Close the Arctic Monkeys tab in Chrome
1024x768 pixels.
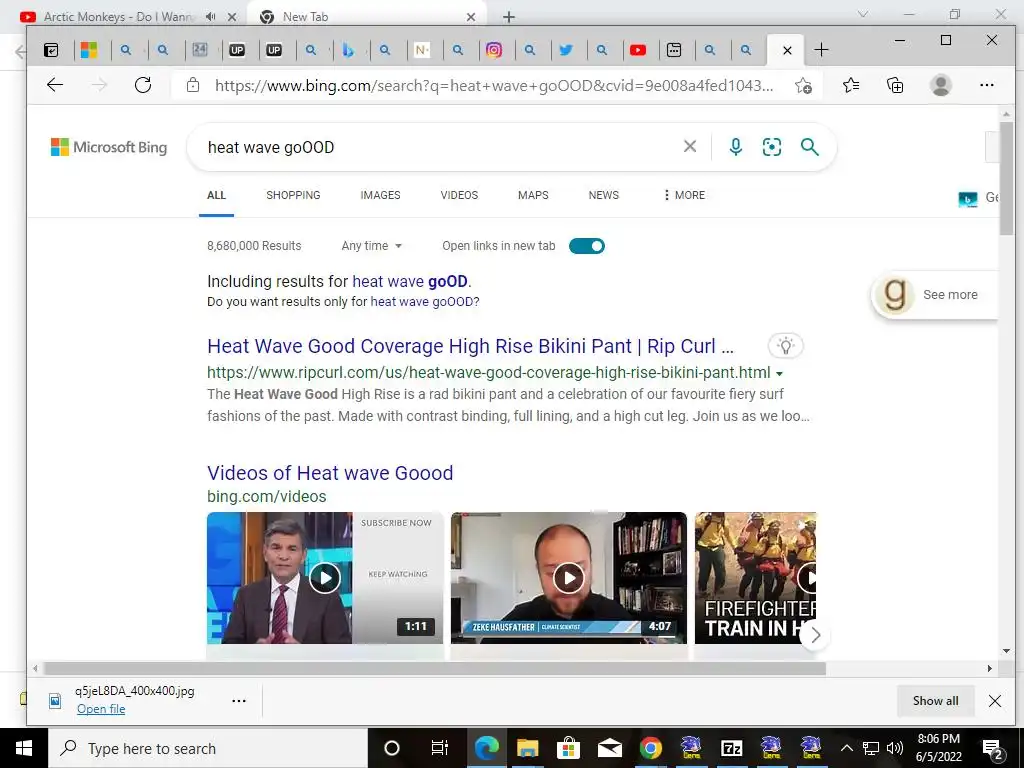(232, 17)
